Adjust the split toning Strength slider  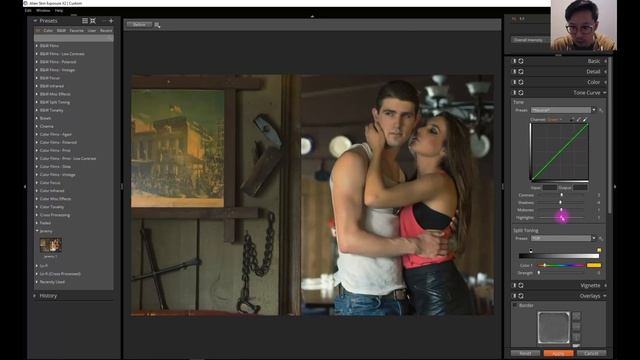(539, 273)
